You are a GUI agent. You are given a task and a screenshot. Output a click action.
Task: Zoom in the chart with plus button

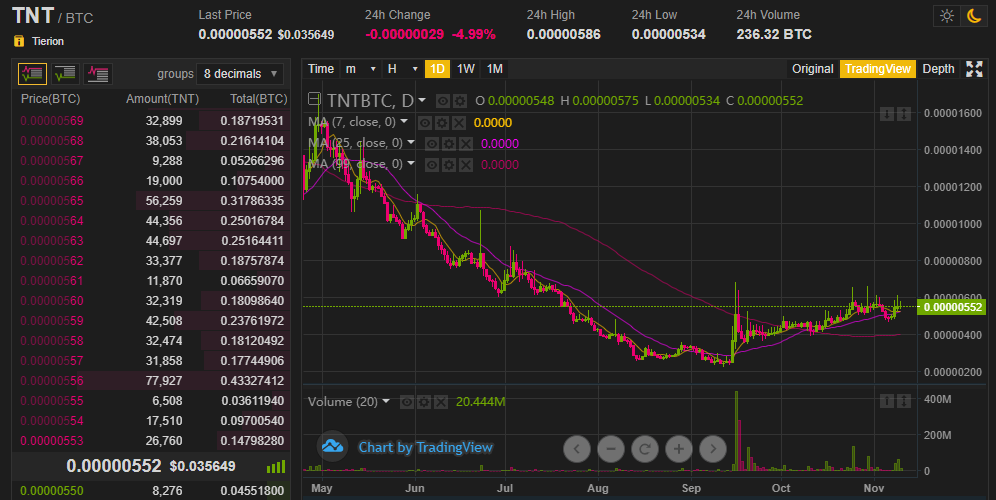click(679, 449)
